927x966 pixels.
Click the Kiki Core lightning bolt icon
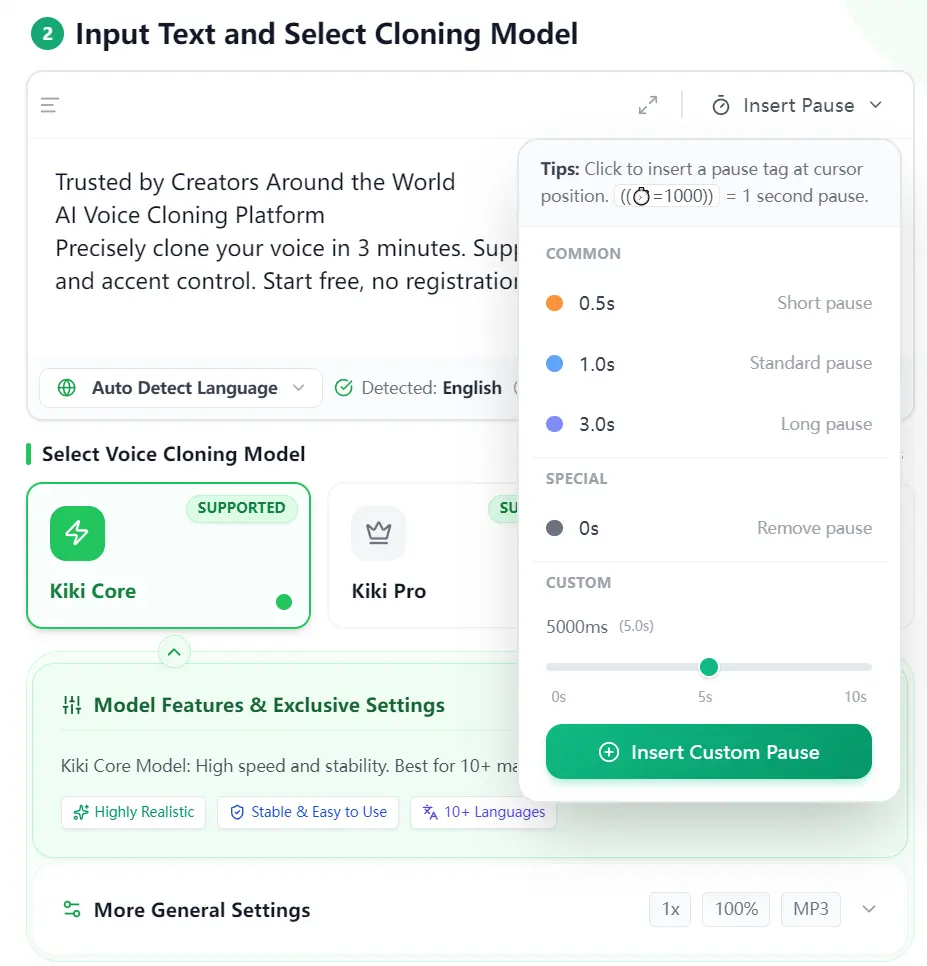point(77,533)
